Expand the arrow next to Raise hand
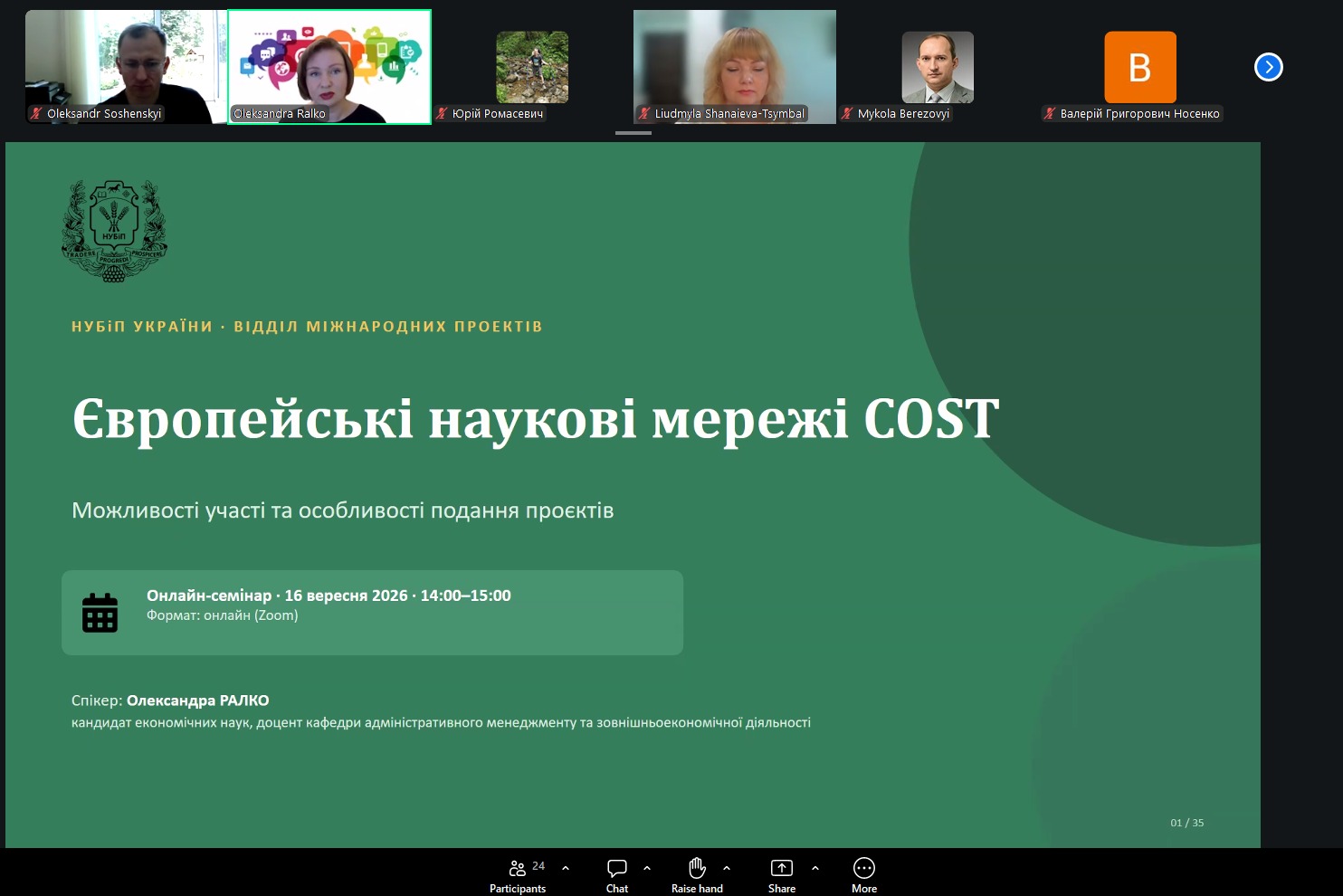 [x=727, y=868]
